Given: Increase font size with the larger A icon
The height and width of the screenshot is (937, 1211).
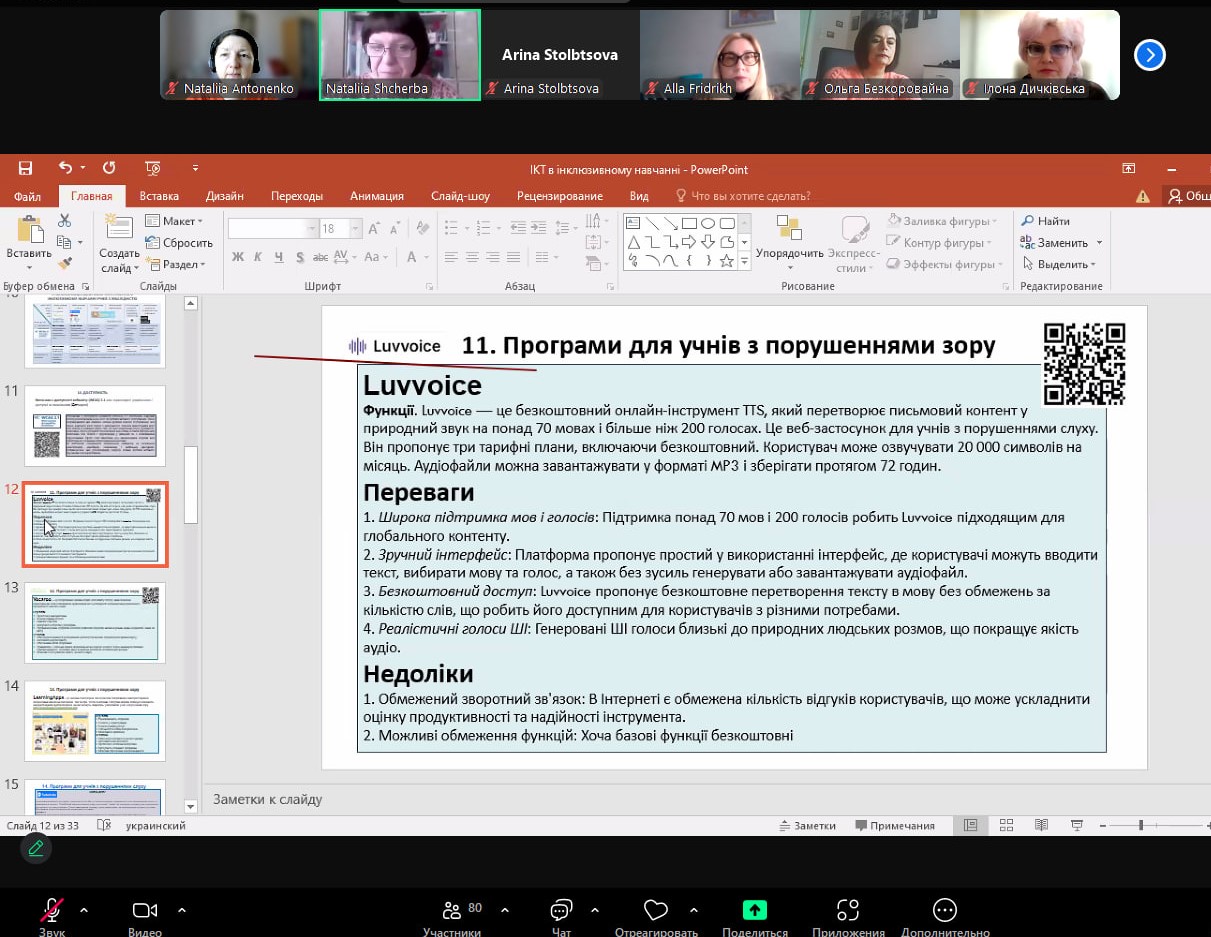Looking at the screenshot, I should pyautogui.click(x=372, y=229).
